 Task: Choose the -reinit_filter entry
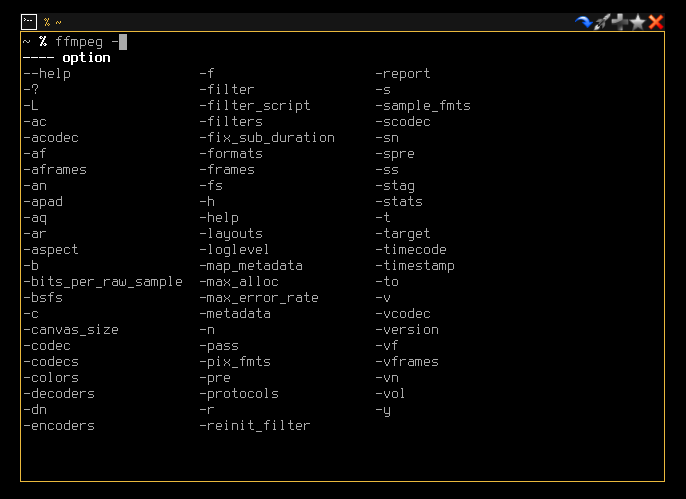pos(255,426)
